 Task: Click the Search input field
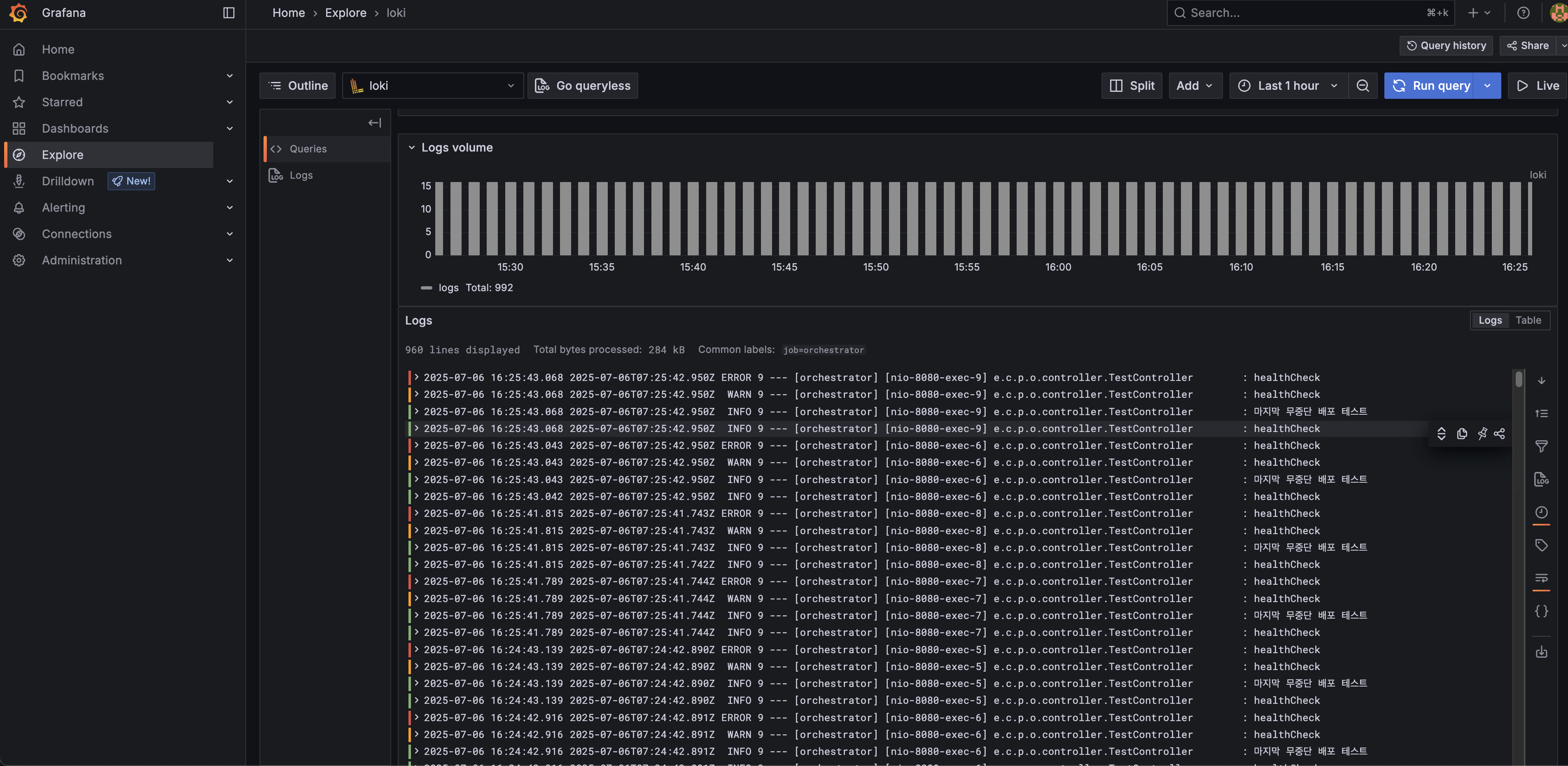[1311, 13]
